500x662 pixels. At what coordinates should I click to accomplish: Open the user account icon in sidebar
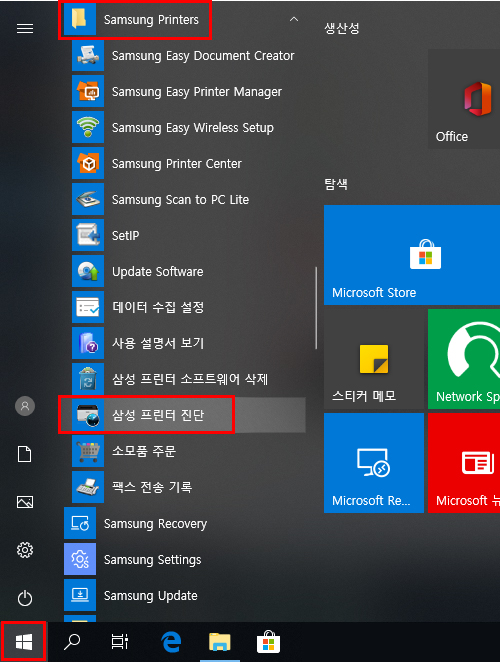click(25, 406)
